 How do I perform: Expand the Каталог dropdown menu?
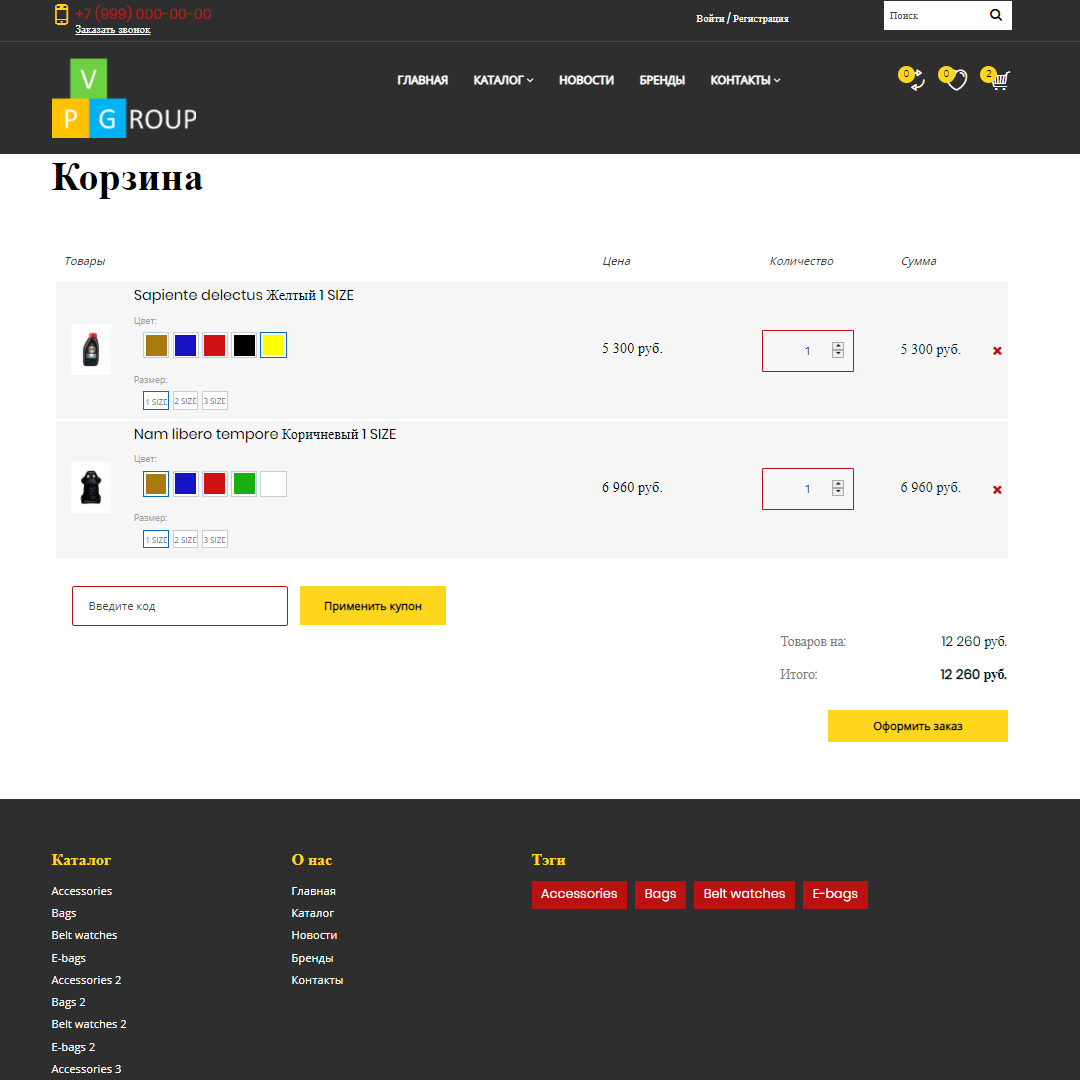tap(503, 80)
